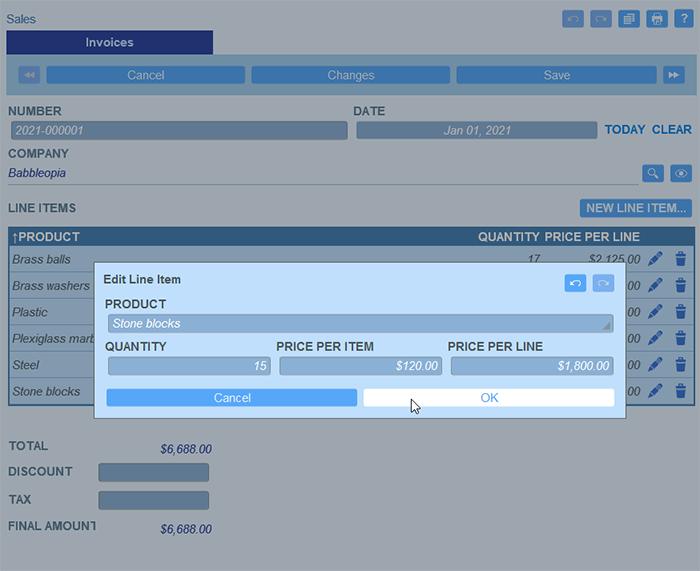This screenshot has width=700, height=571.
Task: Click the CLEAR date link
Action: pyautogui.click(x=671, y=130)
